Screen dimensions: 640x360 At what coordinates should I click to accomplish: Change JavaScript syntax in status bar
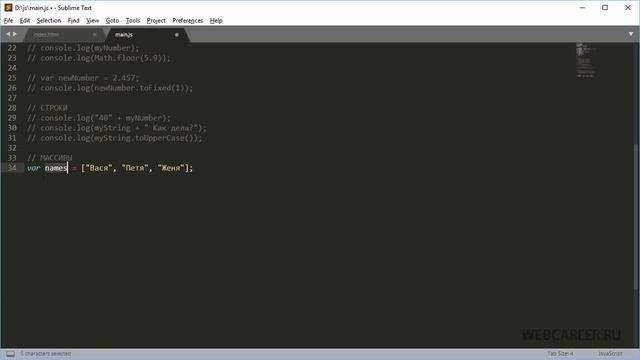point(610,353)
